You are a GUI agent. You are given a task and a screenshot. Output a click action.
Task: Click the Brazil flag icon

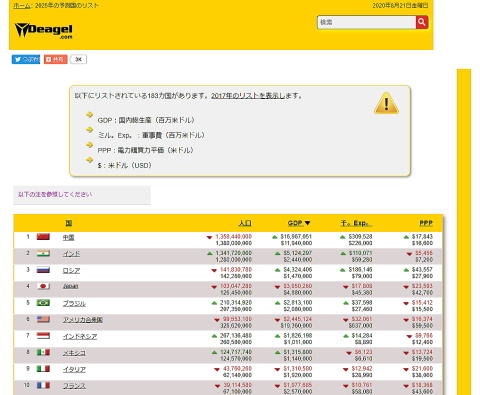pyautogui.click(x=43, y=303)
